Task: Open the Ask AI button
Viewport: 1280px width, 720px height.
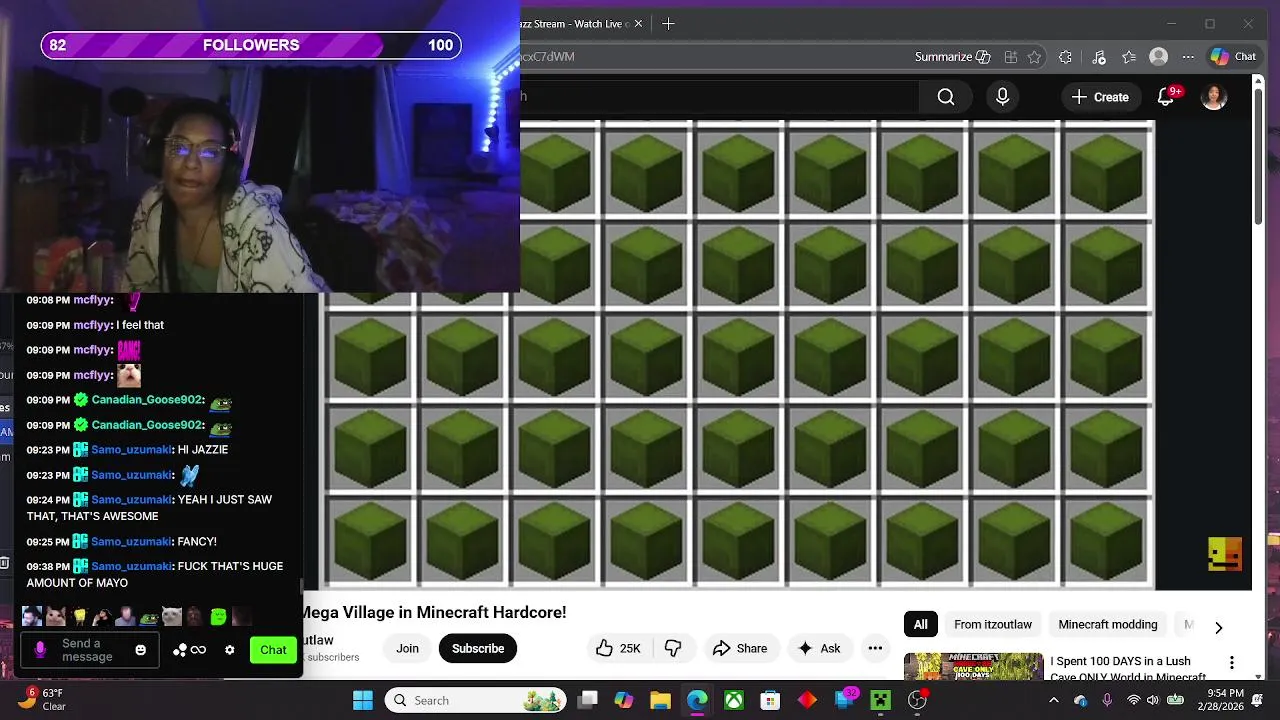Action: pos(819,648)
